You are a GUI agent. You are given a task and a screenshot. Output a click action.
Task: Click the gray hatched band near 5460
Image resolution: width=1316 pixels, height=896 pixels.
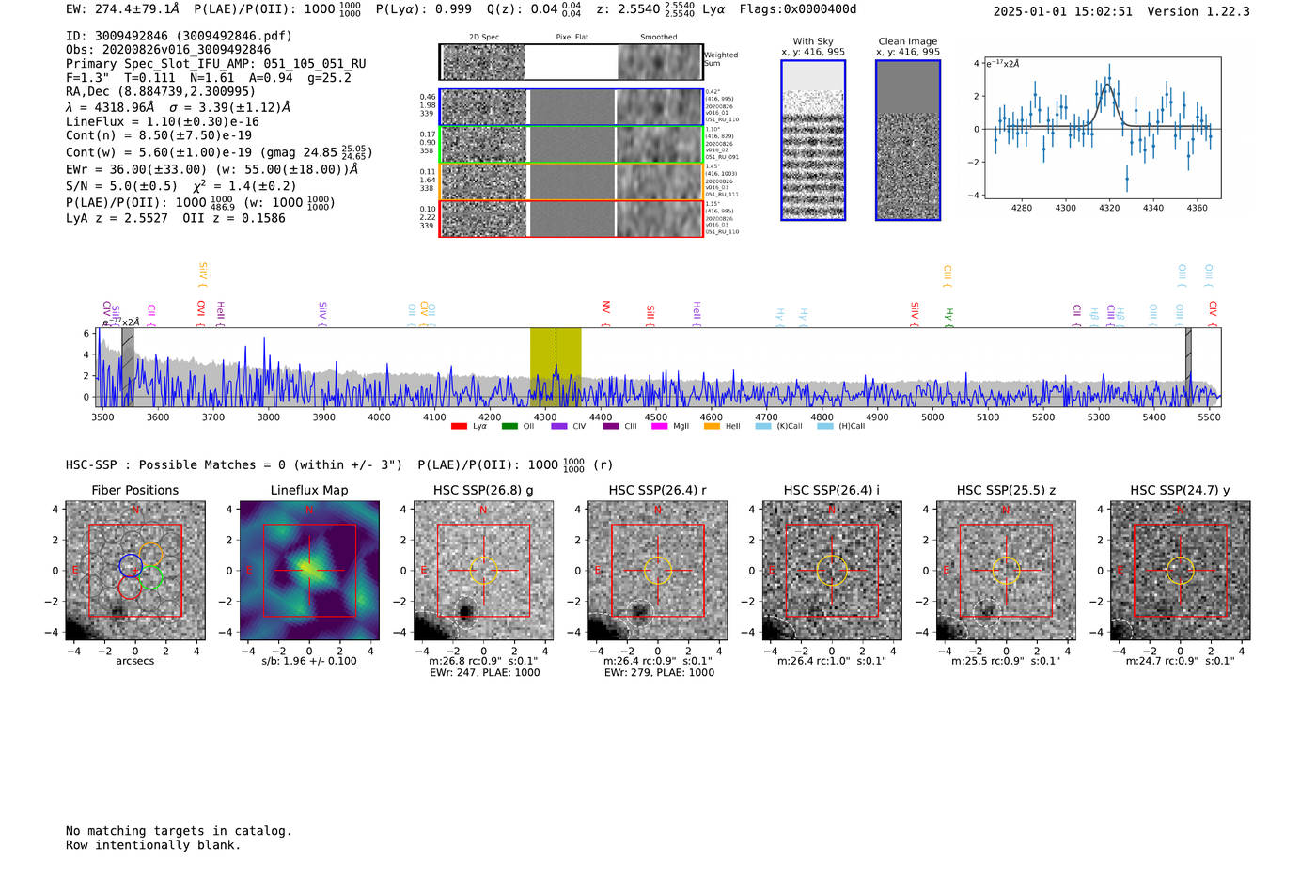1189,368
